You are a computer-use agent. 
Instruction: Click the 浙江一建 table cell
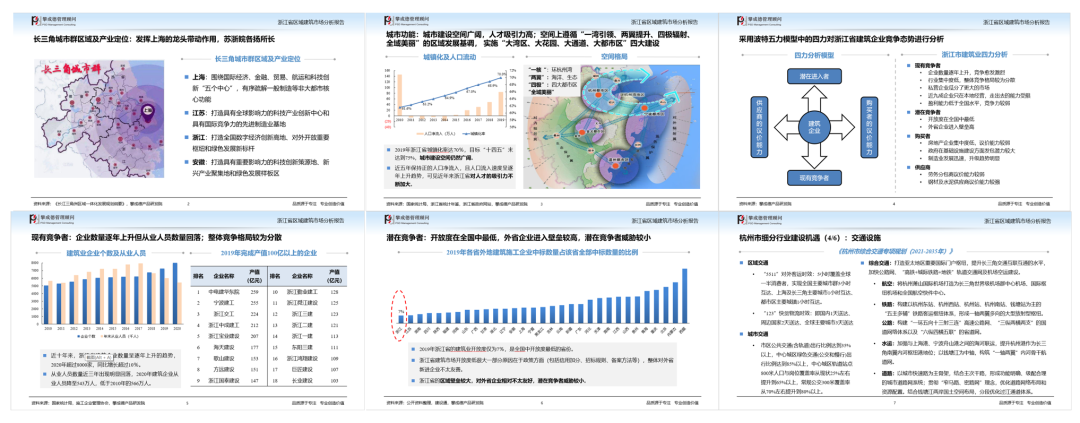coord(304,336)
